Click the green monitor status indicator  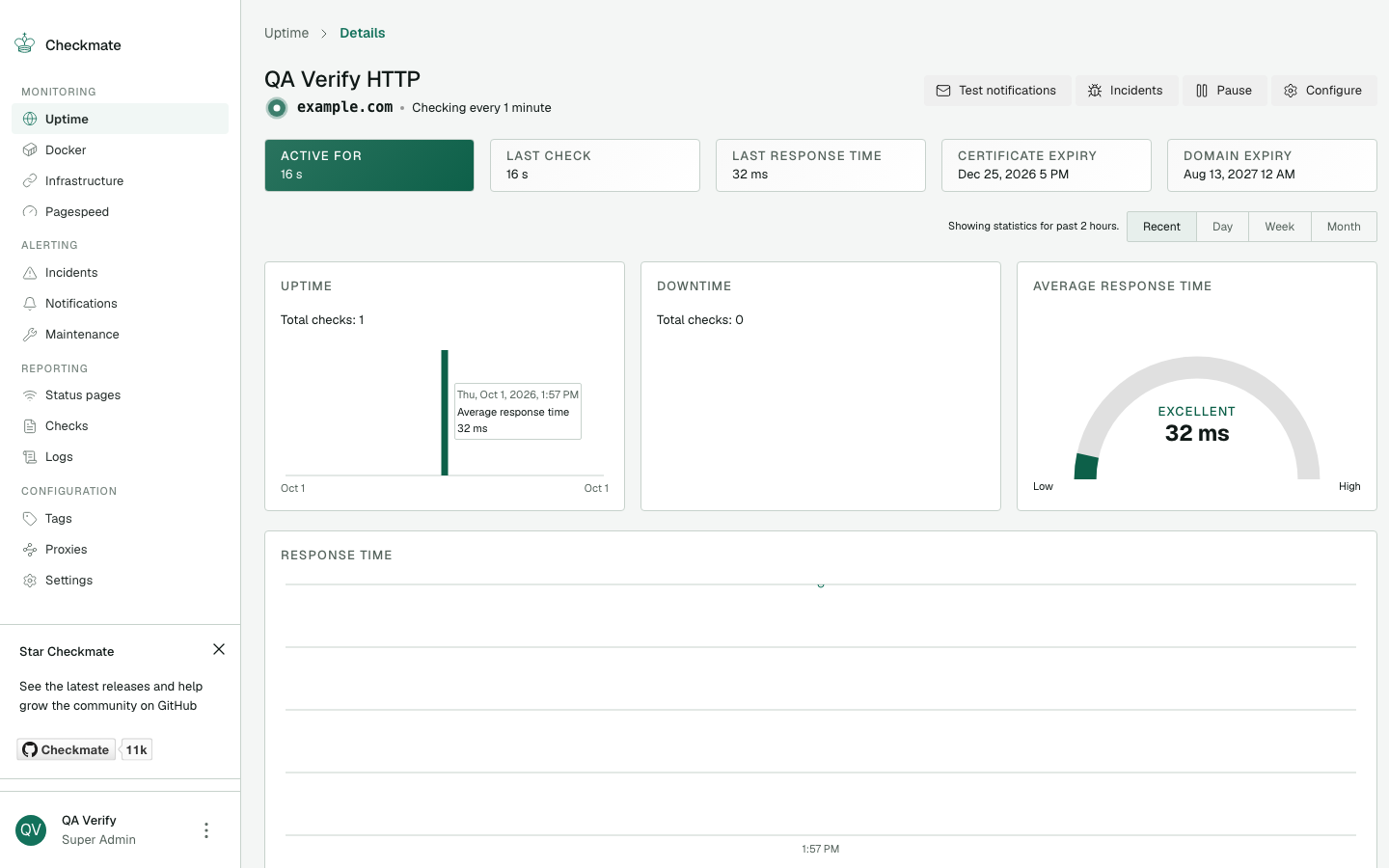coord(277,108)
